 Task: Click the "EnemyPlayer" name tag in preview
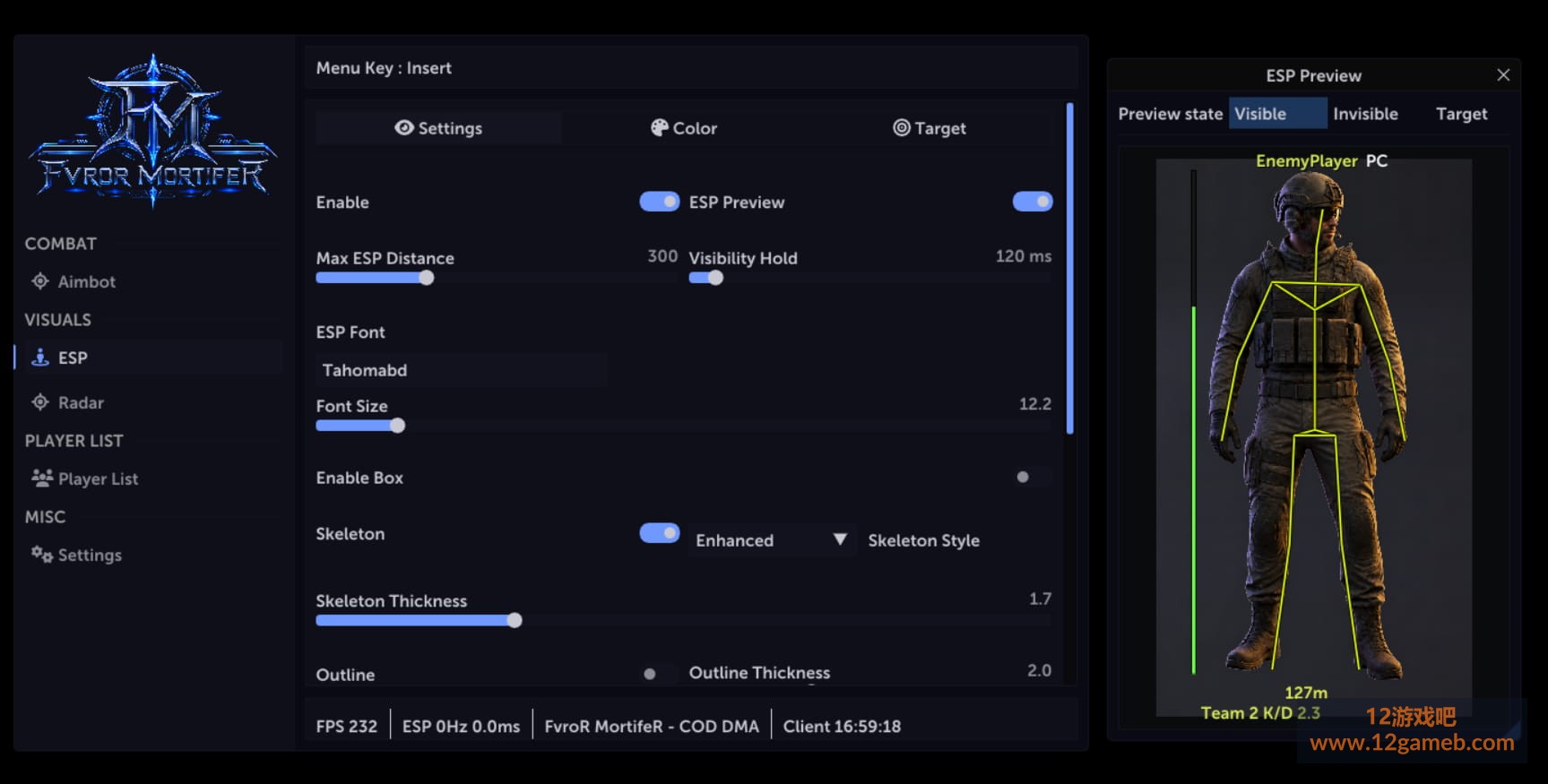click(1306, 161)
